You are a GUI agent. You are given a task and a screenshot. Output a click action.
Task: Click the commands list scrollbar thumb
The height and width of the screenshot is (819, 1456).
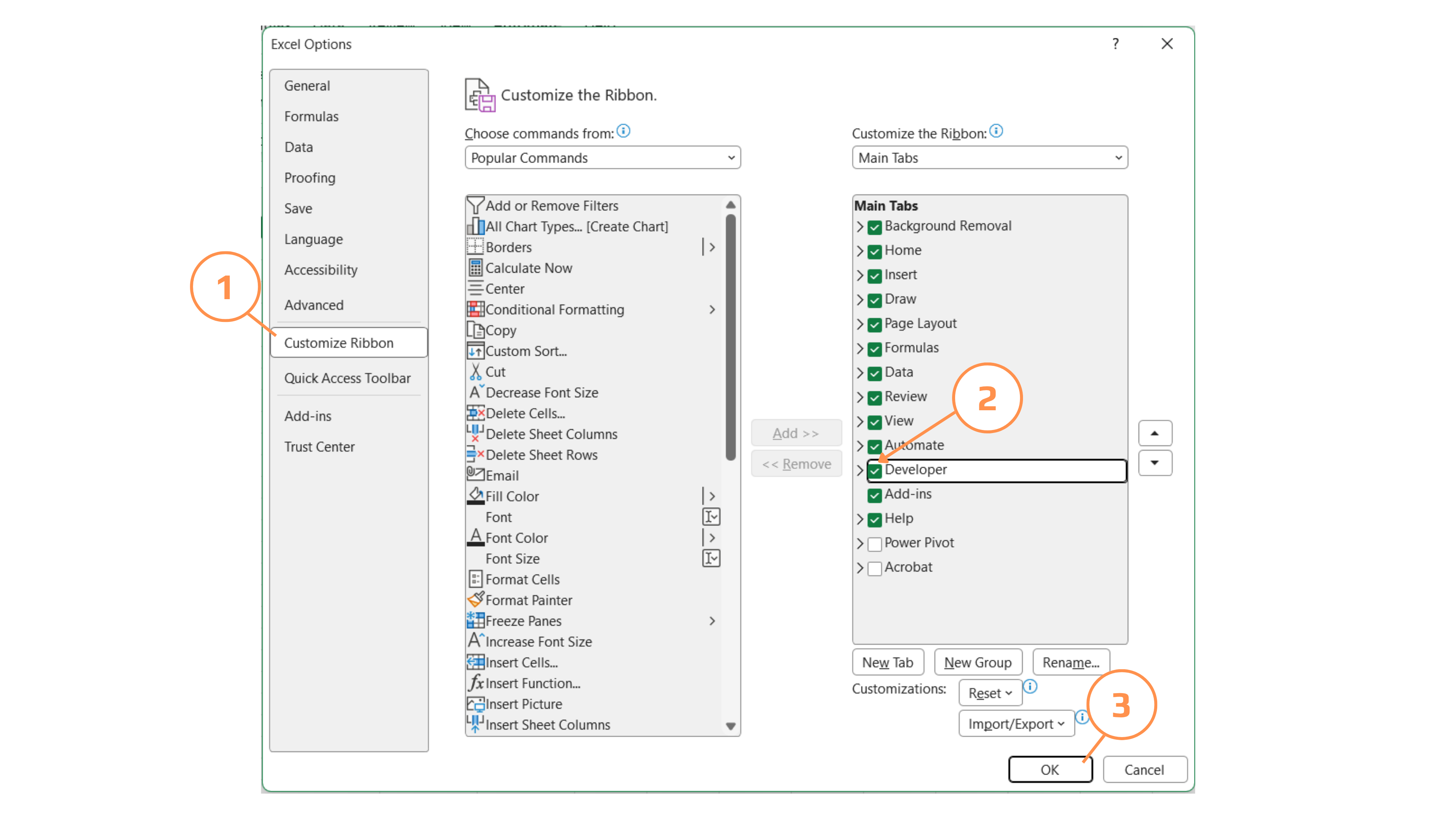[x=730, y=337]
